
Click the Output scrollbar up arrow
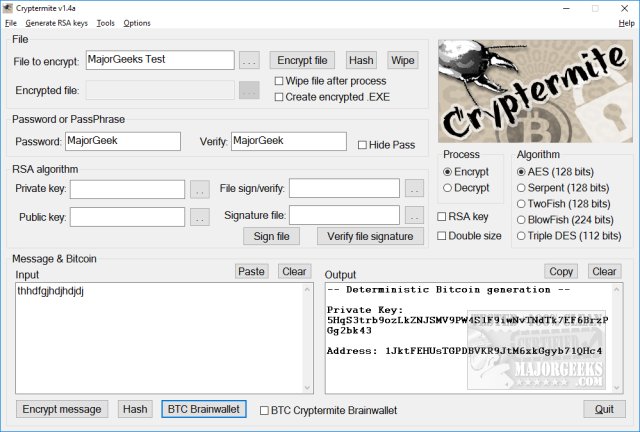617,289
